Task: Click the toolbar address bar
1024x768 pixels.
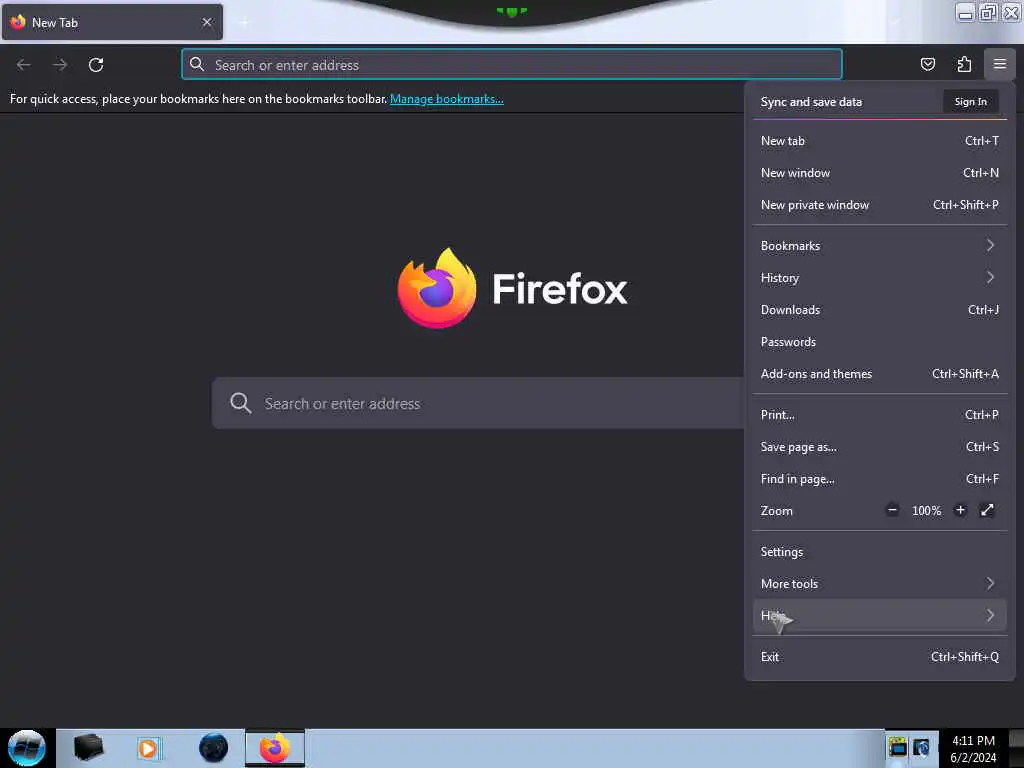Action: coord(512,65)
